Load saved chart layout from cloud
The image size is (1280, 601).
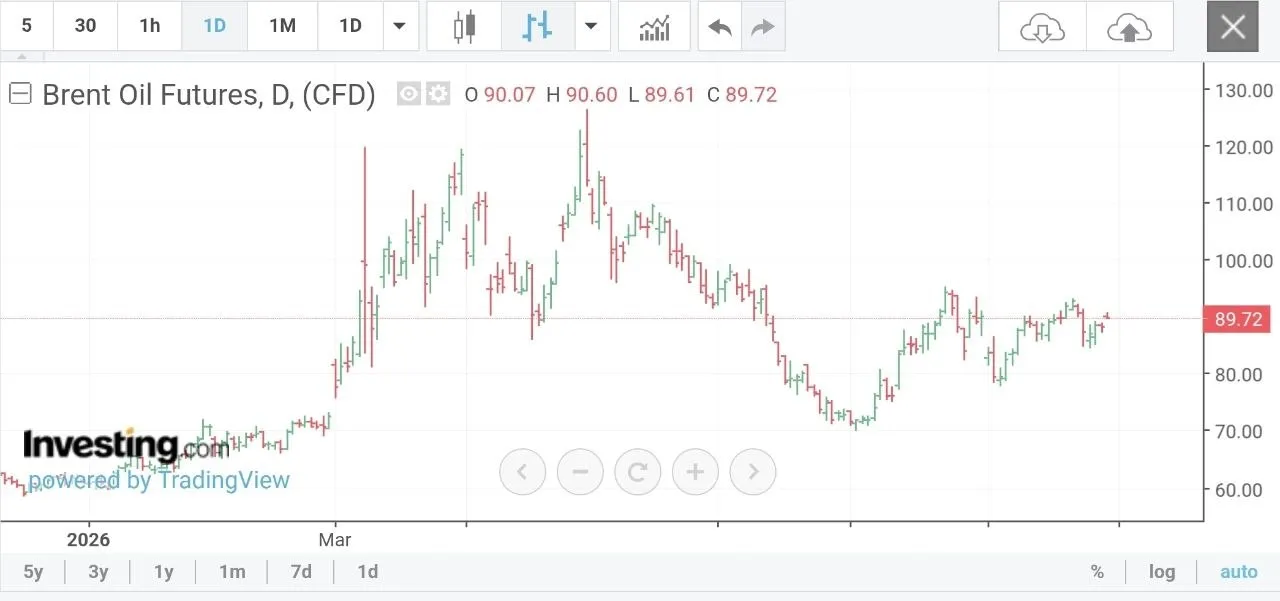click(x=1042, y=28)
